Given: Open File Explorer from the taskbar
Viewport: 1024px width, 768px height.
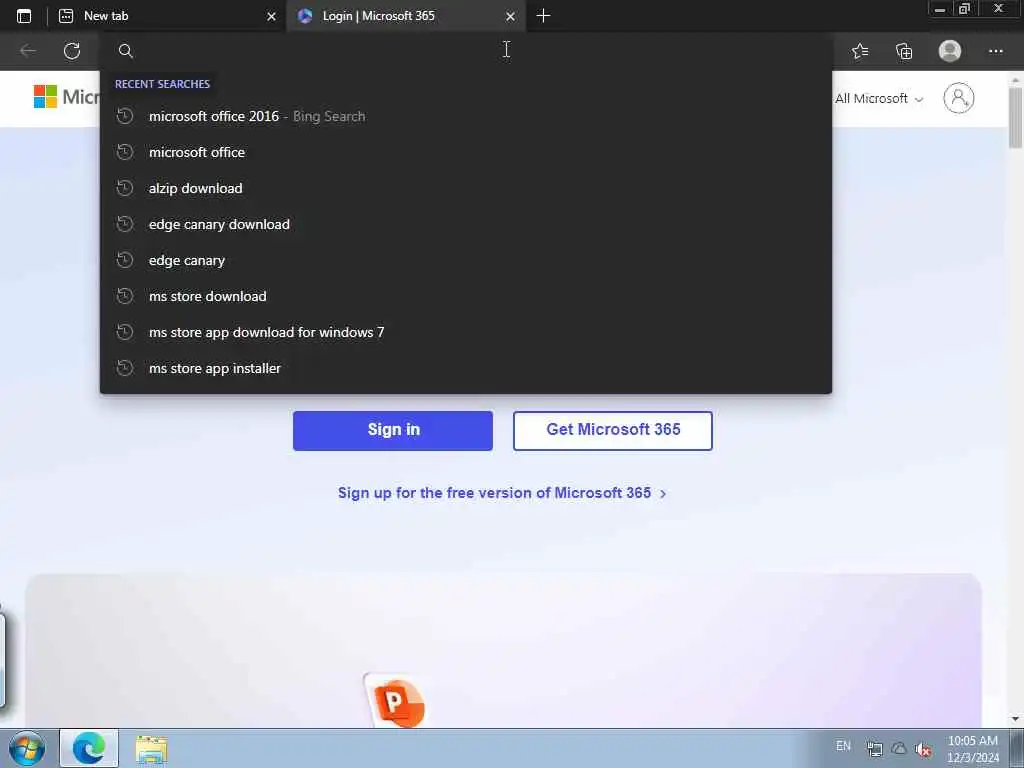Looking at the screenshot, I should (152, 749).
